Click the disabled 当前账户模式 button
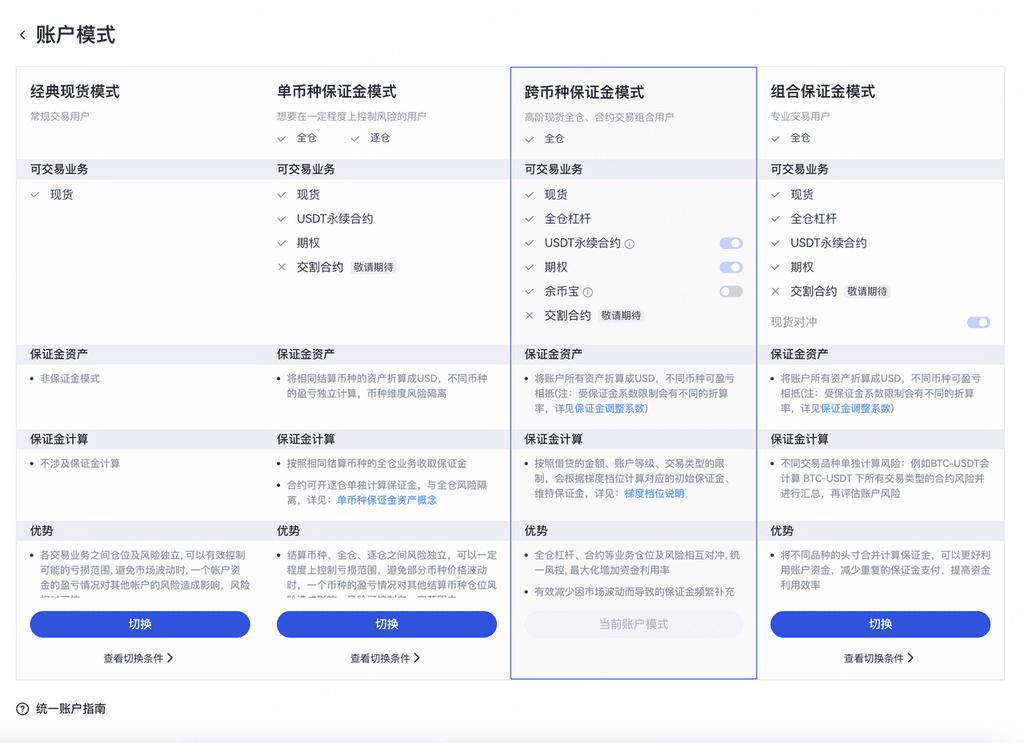This screenshot has width=1024, height=743. point(633,624)
